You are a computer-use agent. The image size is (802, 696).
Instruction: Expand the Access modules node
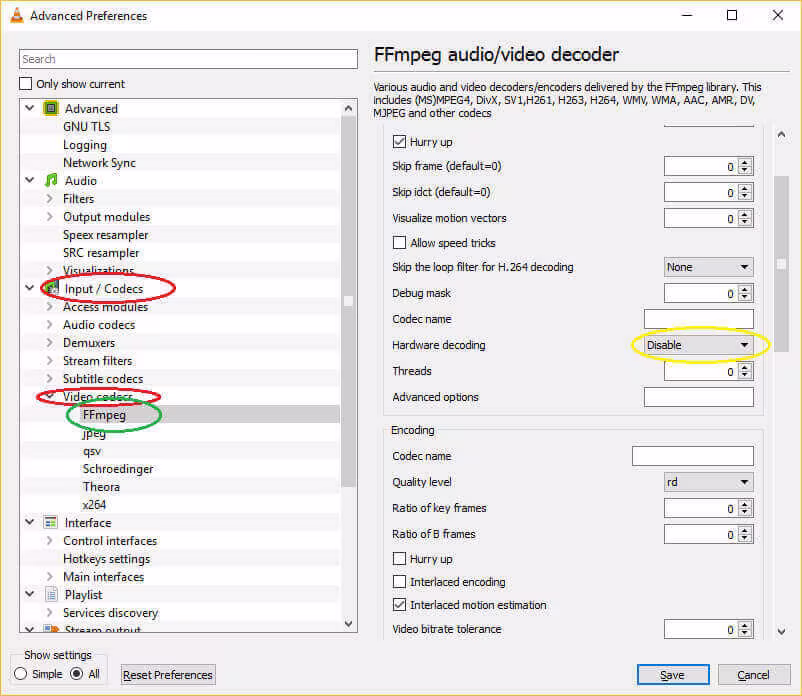[50, 306]
